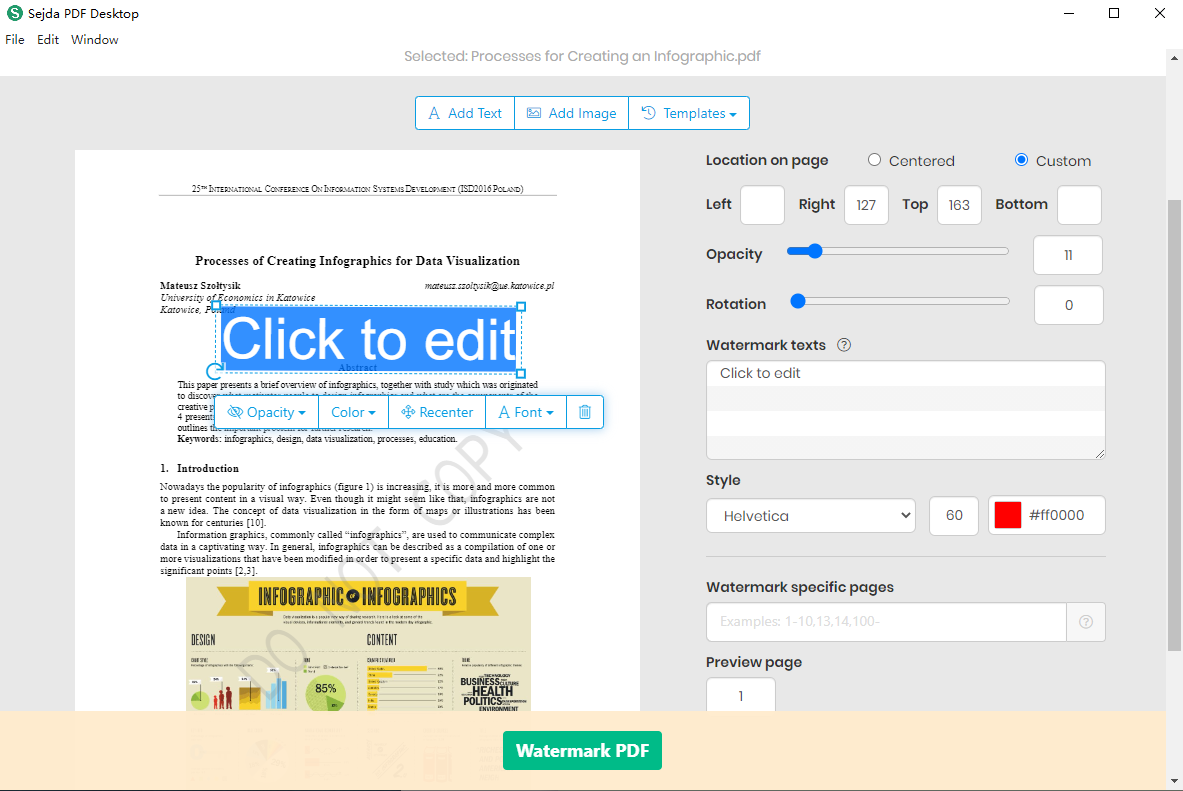Click the 'Style' section label
Screen dimensions: 1183x791
[x=723, y=480]
